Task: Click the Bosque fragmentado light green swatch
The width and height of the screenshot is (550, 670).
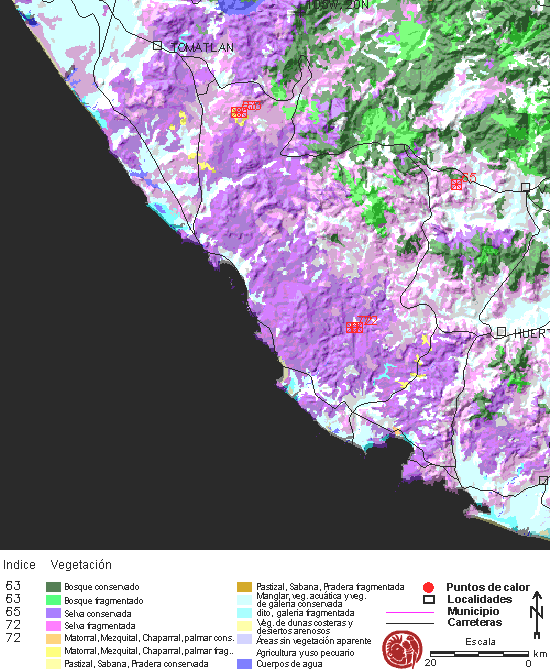Action: 53,600
